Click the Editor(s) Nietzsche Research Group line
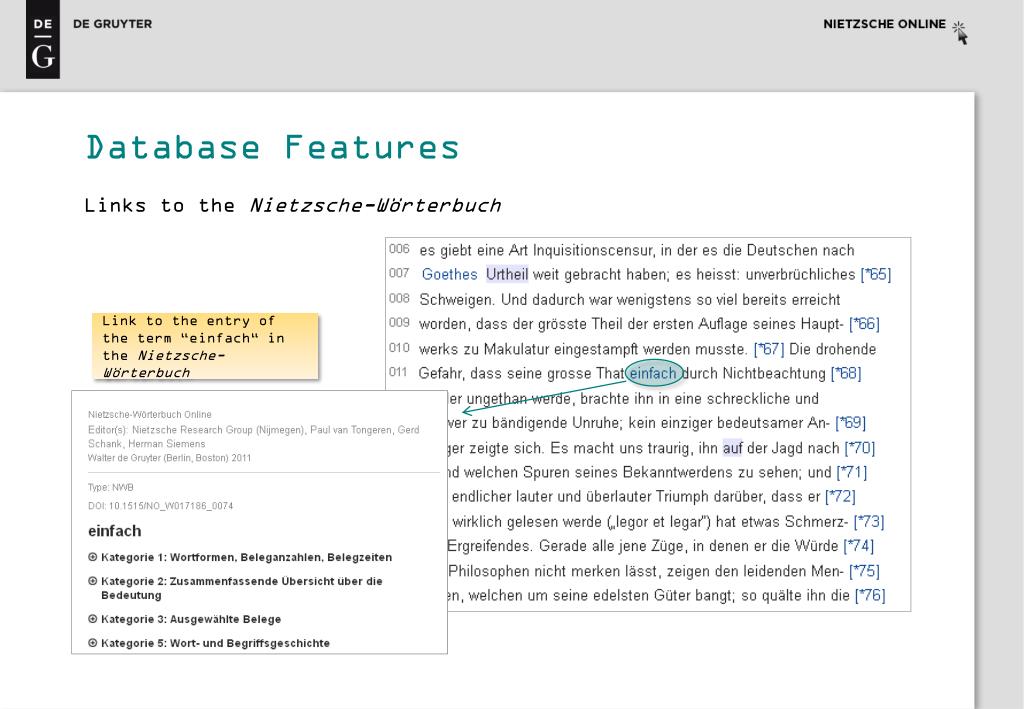Image resolution: width=1024 pixels, height=709 pixels. (253, 437)
